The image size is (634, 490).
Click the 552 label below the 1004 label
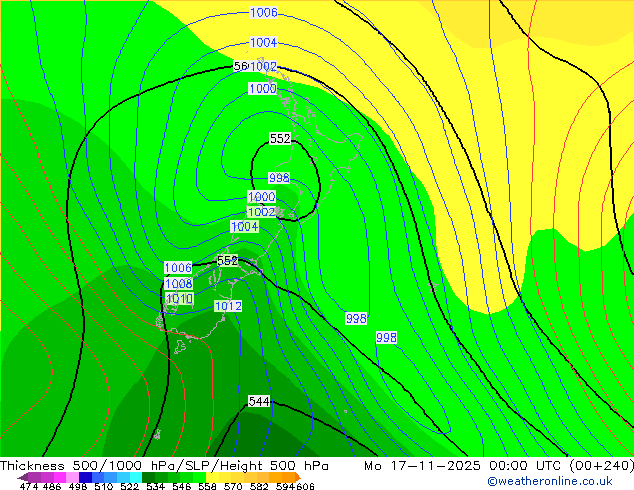tap(228, 260)
